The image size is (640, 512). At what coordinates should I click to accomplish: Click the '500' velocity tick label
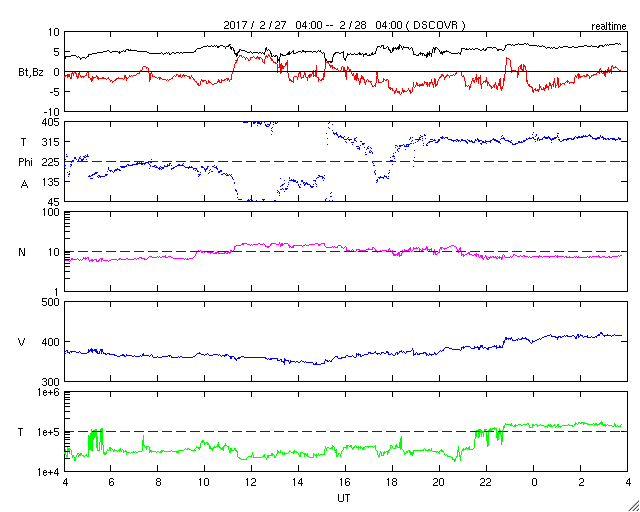[x=51, y=303]
